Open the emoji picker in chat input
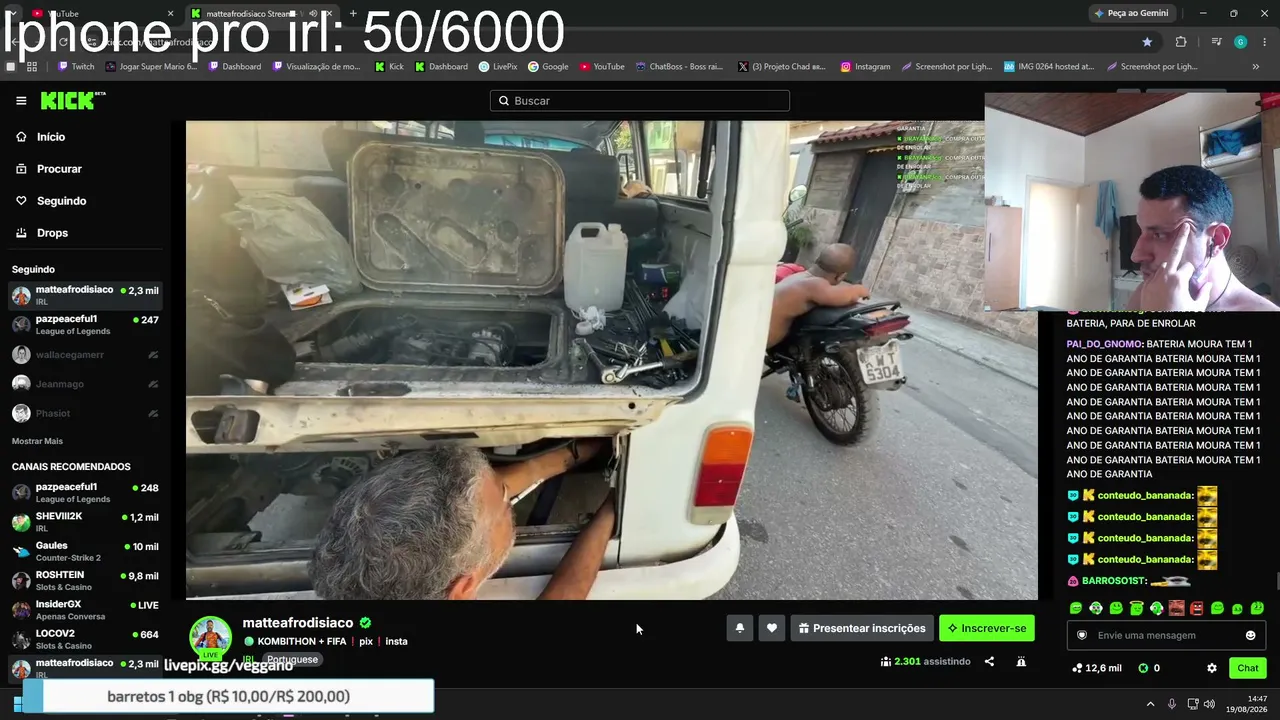Image resolution: width=1280 pixels, height=720 pixels. coord(1250,636)
